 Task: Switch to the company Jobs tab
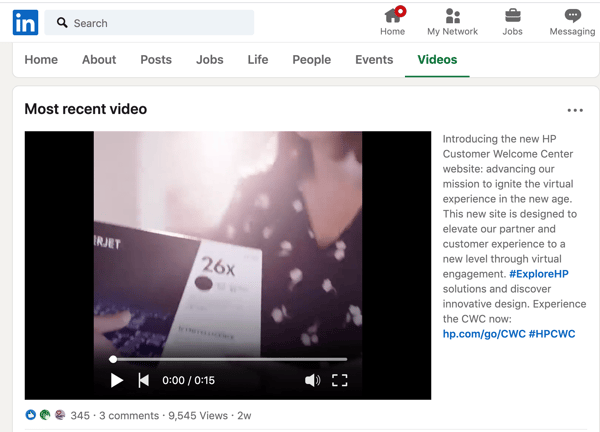210,60
